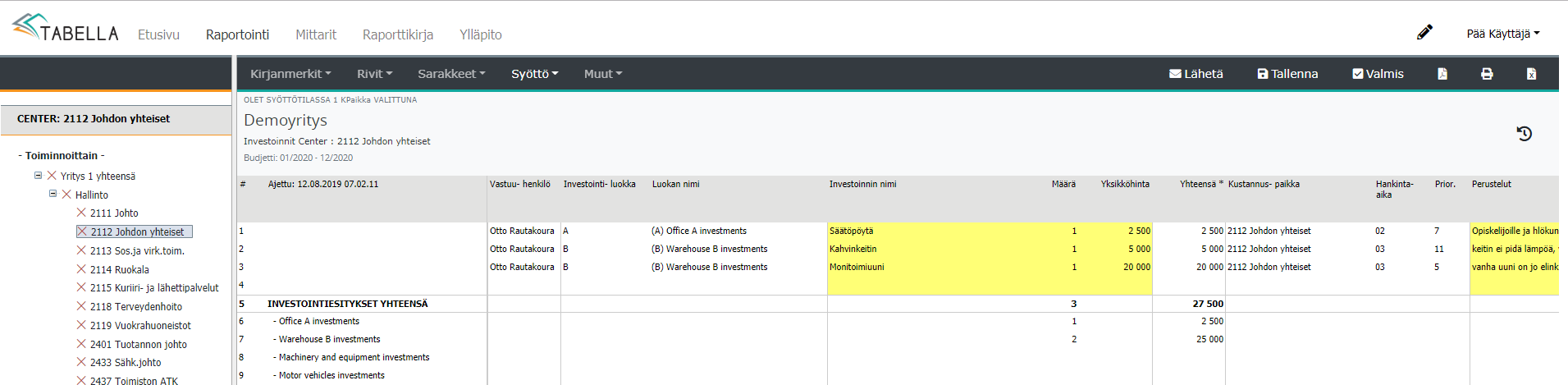Print the investment report
1568x385 pixels.
coord(1487,74)
